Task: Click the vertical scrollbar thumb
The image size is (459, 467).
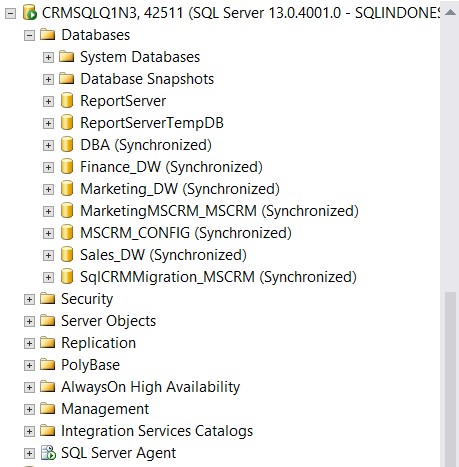Action: (450, 379)
